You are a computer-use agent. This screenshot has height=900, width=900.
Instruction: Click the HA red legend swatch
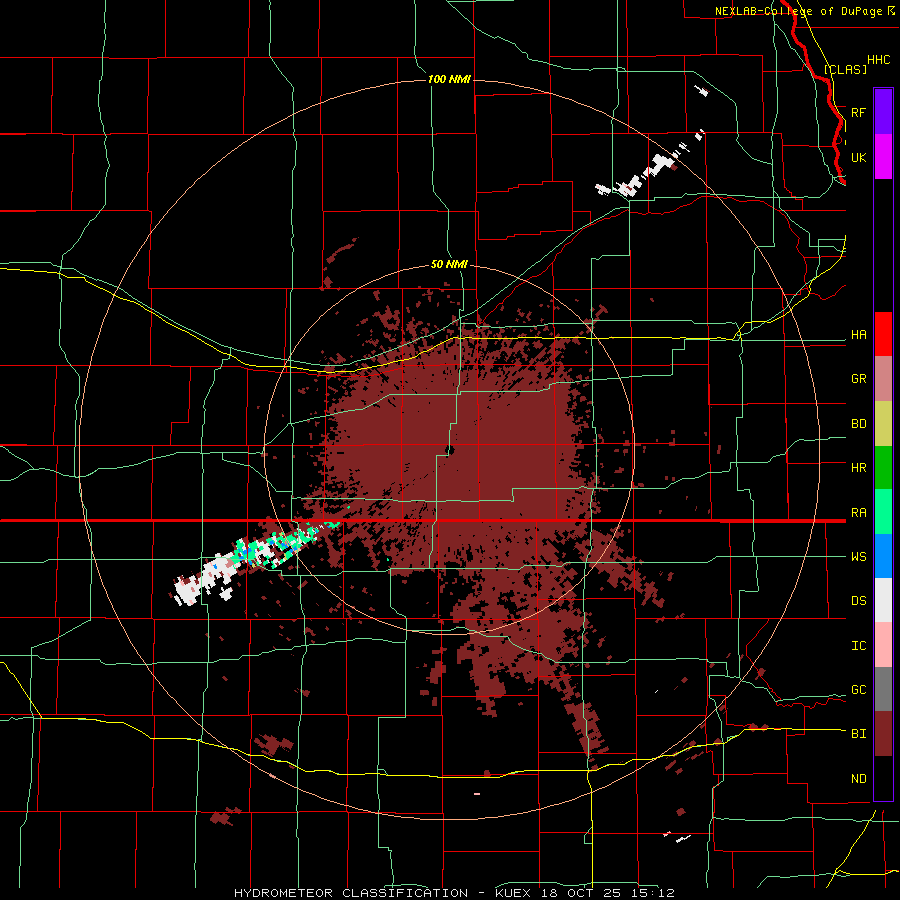click(x=883, y=334)
